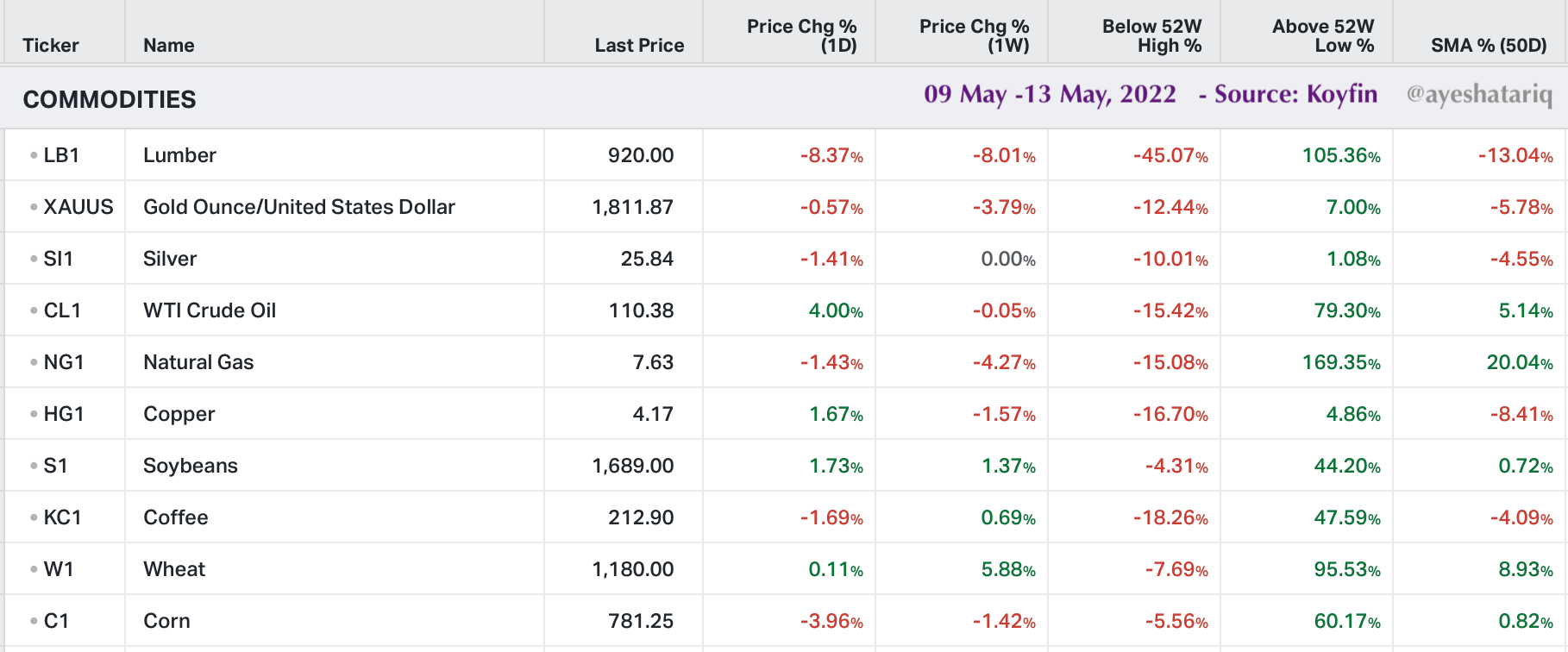The height and width of the screenshot is (652, 1568).
Task: Click Wheat 1W change 5.88%
Action: pos(1008,569)
